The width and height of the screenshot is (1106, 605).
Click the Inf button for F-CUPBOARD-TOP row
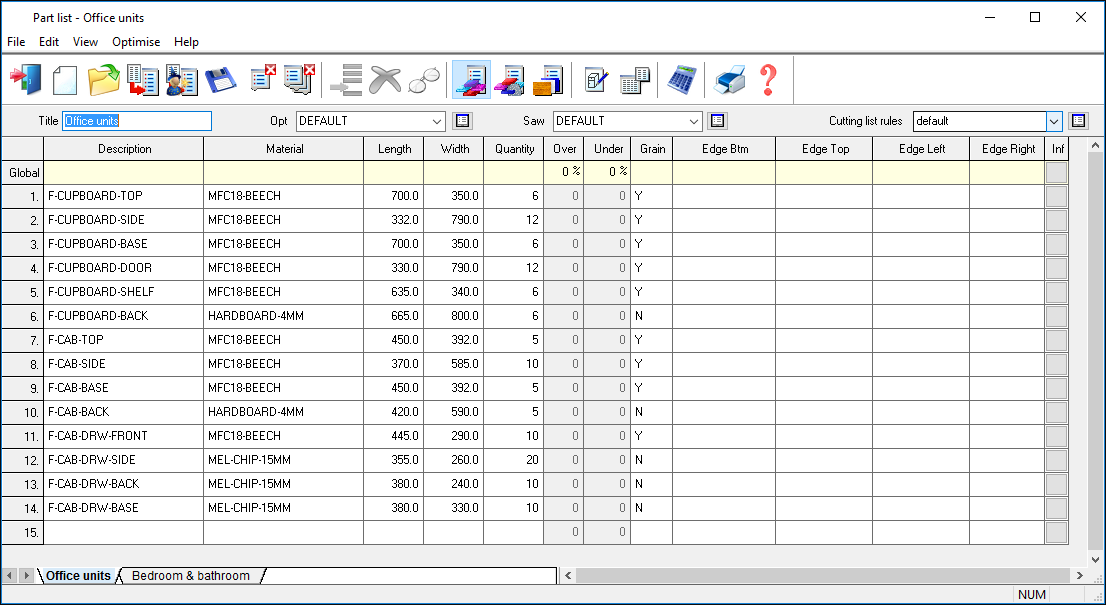(1056, 196)
